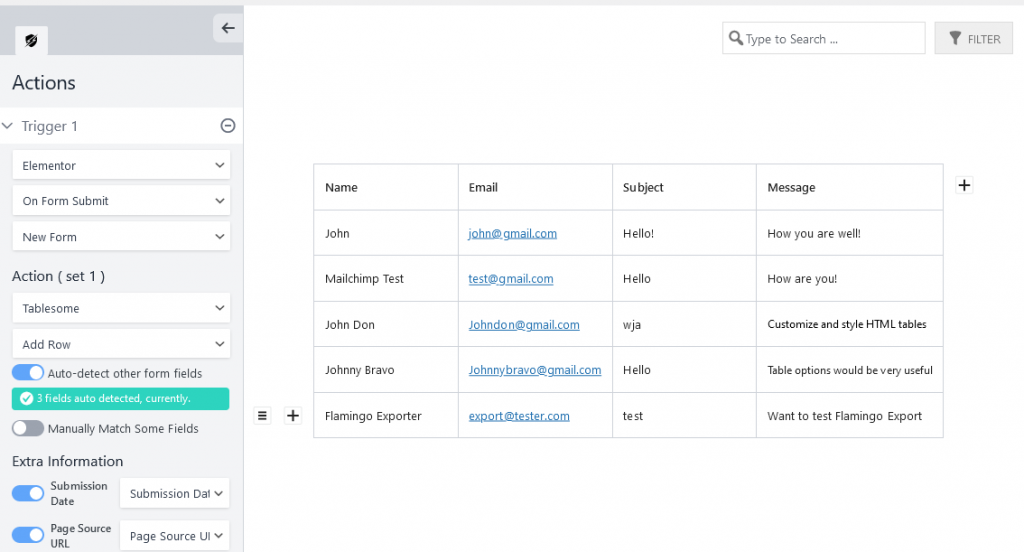
Task: Toggle Auto-detect other form fields
Action: pyautogui.click(x=28, y=373)
